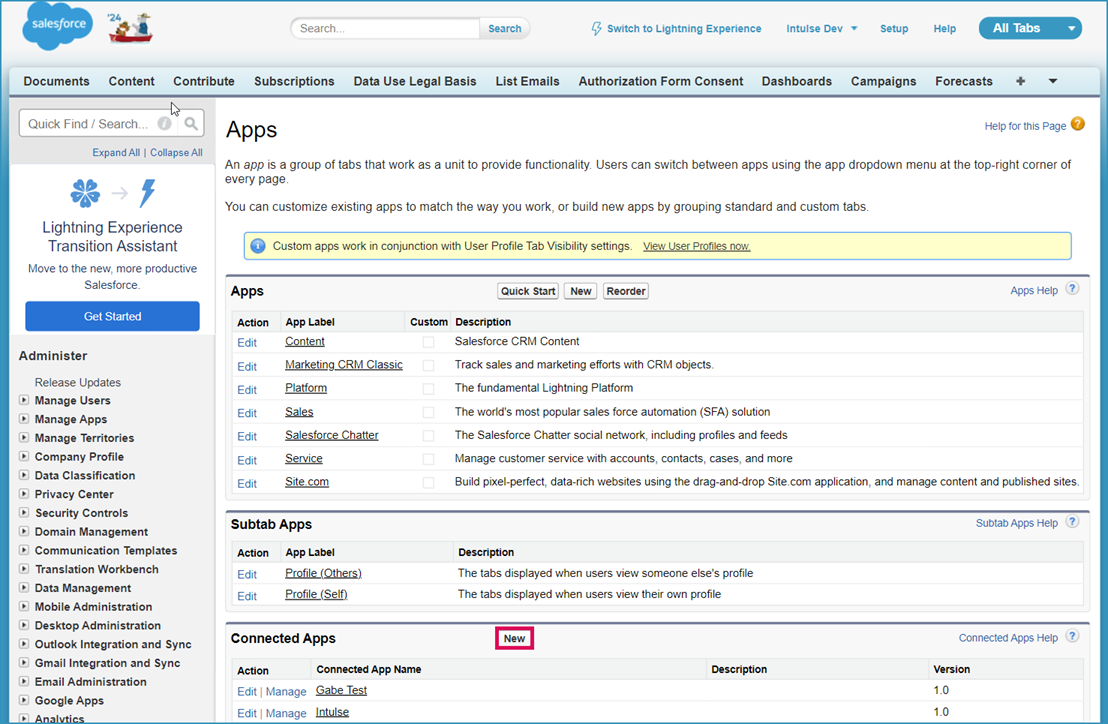
Task: Toggle the Custom checkbox for Marketing CRM Classic
Action: [428, 366]
